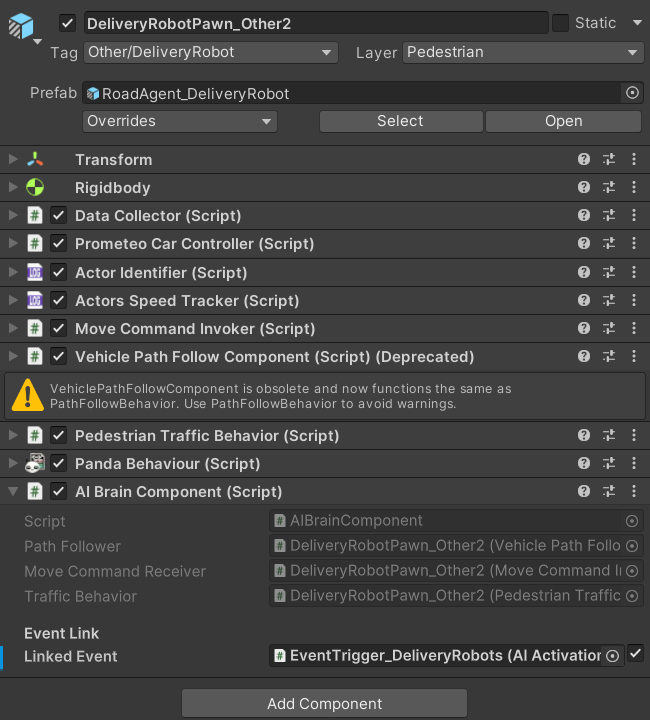Open help for Rigidbody component

pos(583,187)
